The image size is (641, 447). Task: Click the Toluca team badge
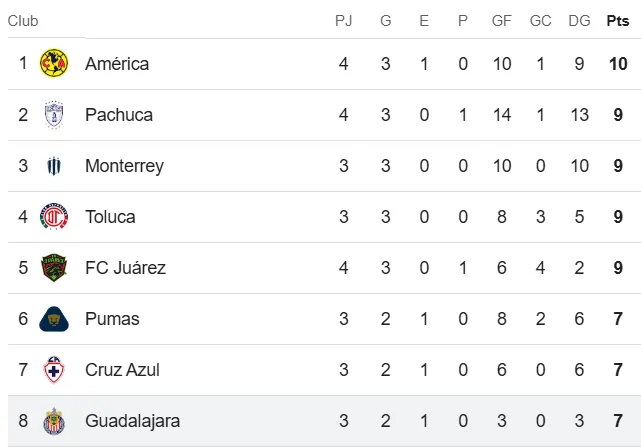[53, 217]
